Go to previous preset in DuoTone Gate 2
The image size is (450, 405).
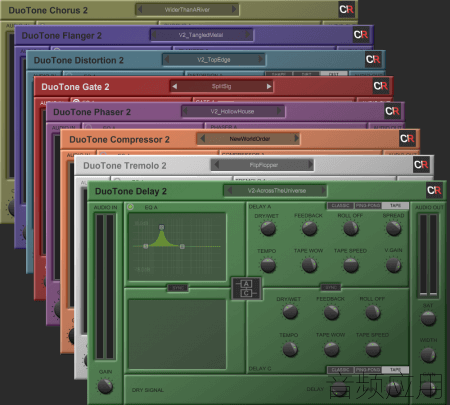(174, 86)
